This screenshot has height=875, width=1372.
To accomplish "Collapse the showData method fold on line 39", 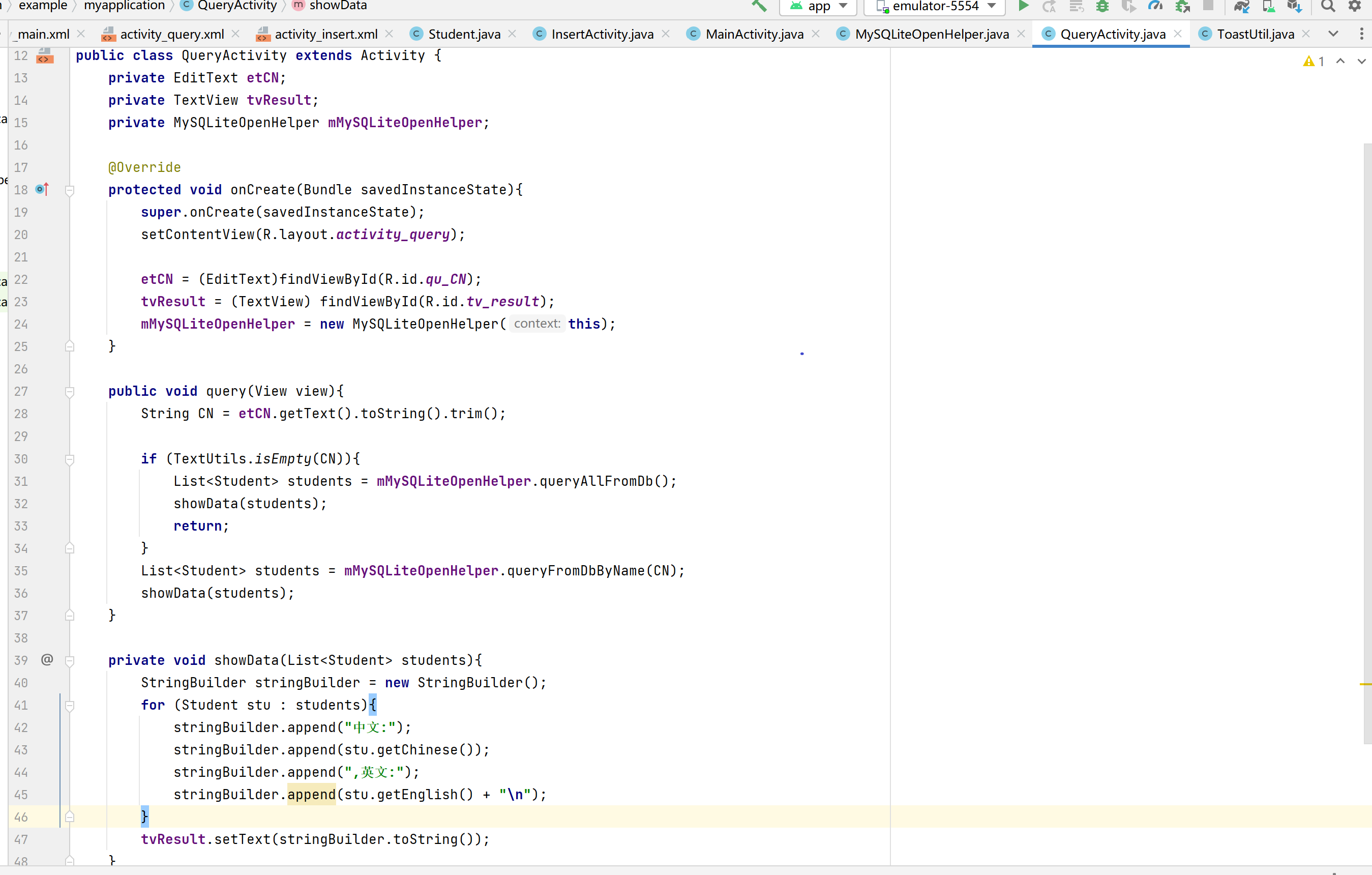I will coord(70,661).
